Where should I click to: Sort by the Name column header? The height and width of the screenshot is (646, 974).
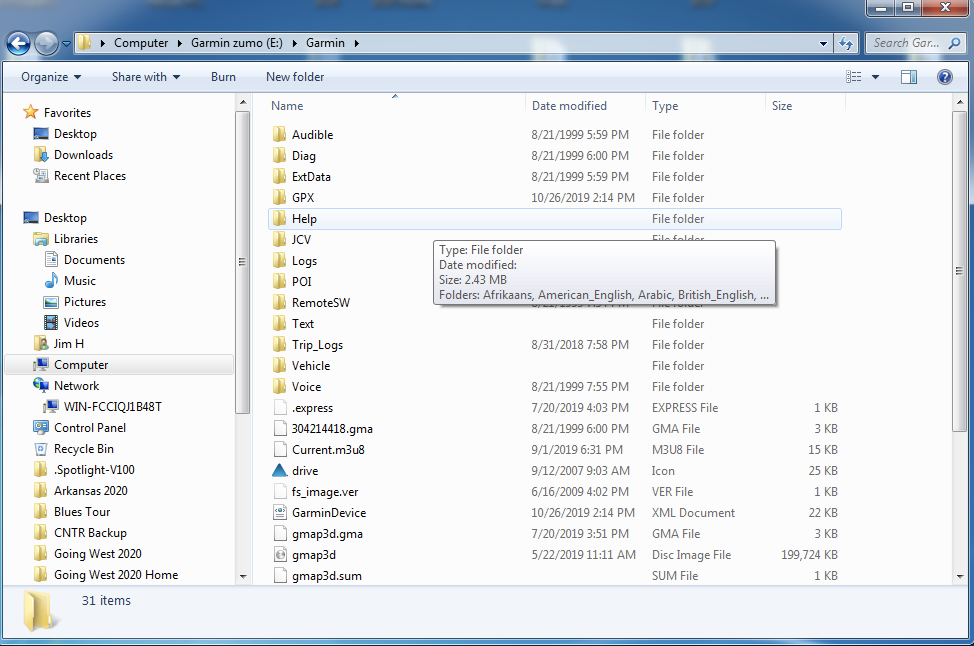396,106
